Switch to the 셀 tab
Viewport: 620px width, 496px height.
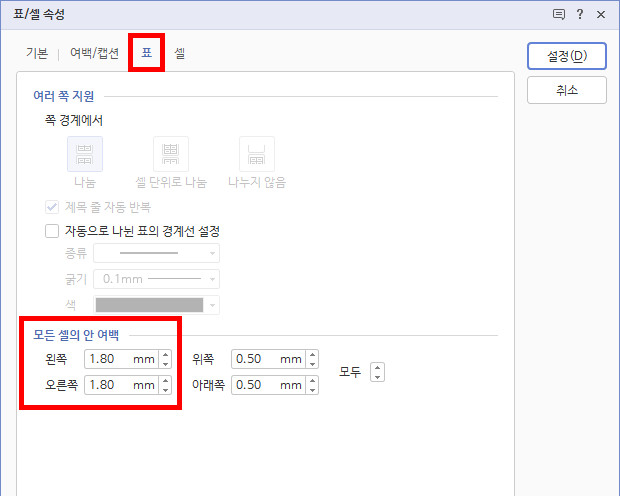pyautogui.click(x=180, y=53)
